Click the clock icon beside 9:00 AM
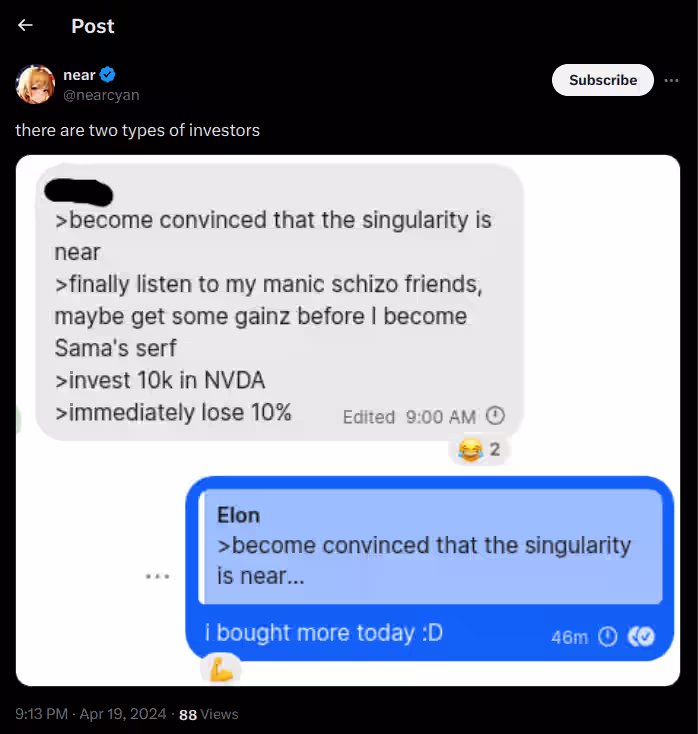Image resolution: width=698 pixels, height=734 pixels. 495,416
